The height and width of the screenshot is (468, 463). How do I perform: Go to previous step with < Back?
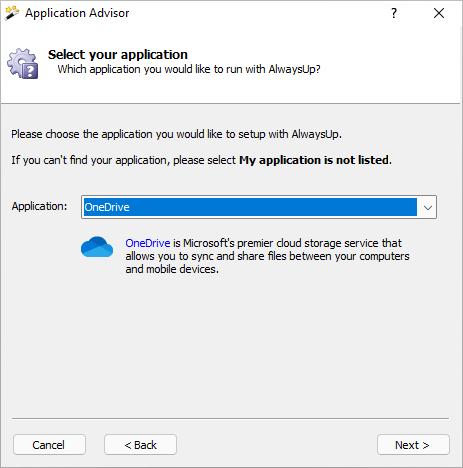140,445
